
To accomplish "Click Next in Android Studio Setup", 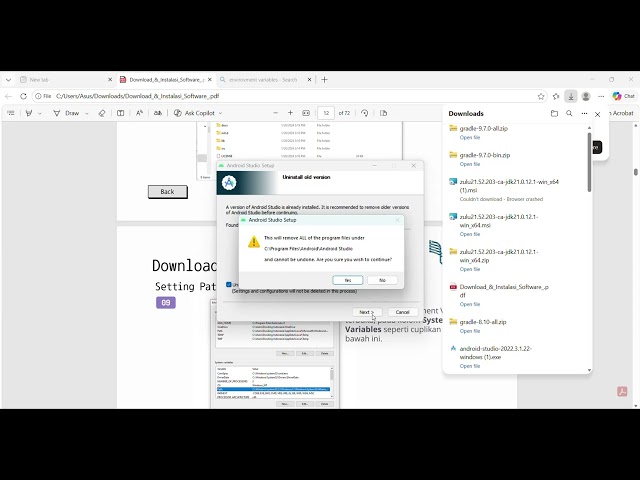I will [367, 312].
